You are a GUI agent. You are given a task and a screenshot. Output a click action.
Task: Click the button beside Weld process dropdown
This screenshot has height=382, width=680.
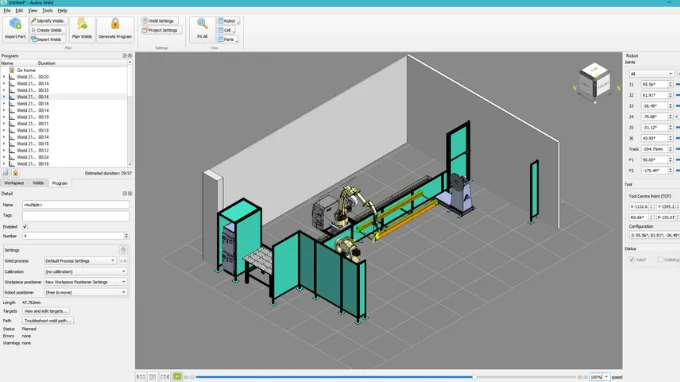pyautogui.click(x=123, y=261)
